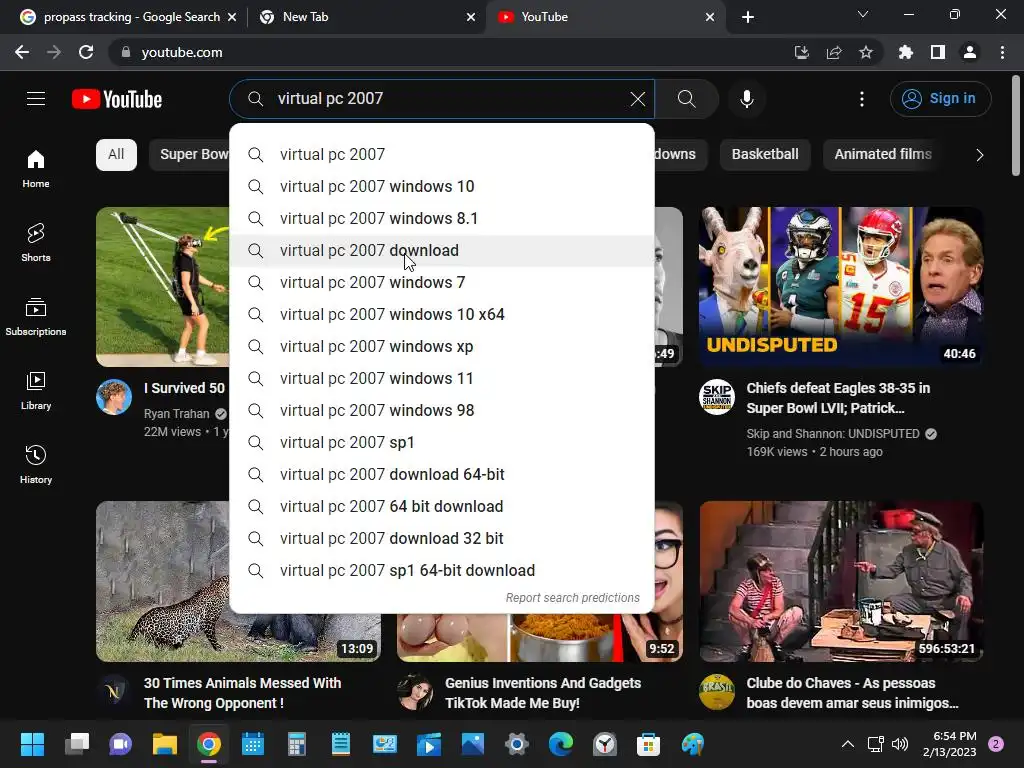Viewport: 1024px width, 768px height.
Task: Open tab search dropdown chevron
Action: 863,14
